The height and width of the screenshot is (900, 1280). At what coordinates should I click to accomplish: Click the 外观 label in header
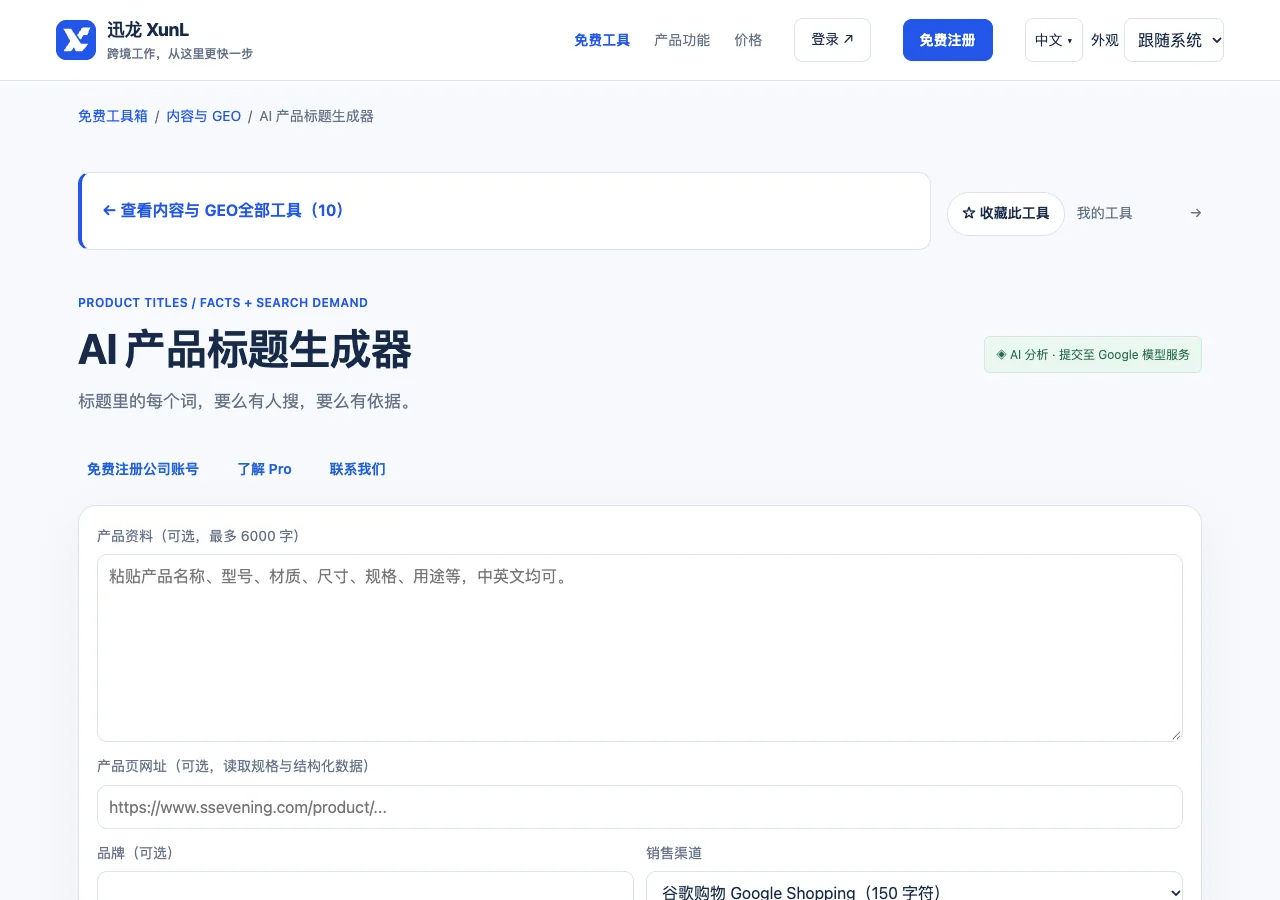(1105, 40)
